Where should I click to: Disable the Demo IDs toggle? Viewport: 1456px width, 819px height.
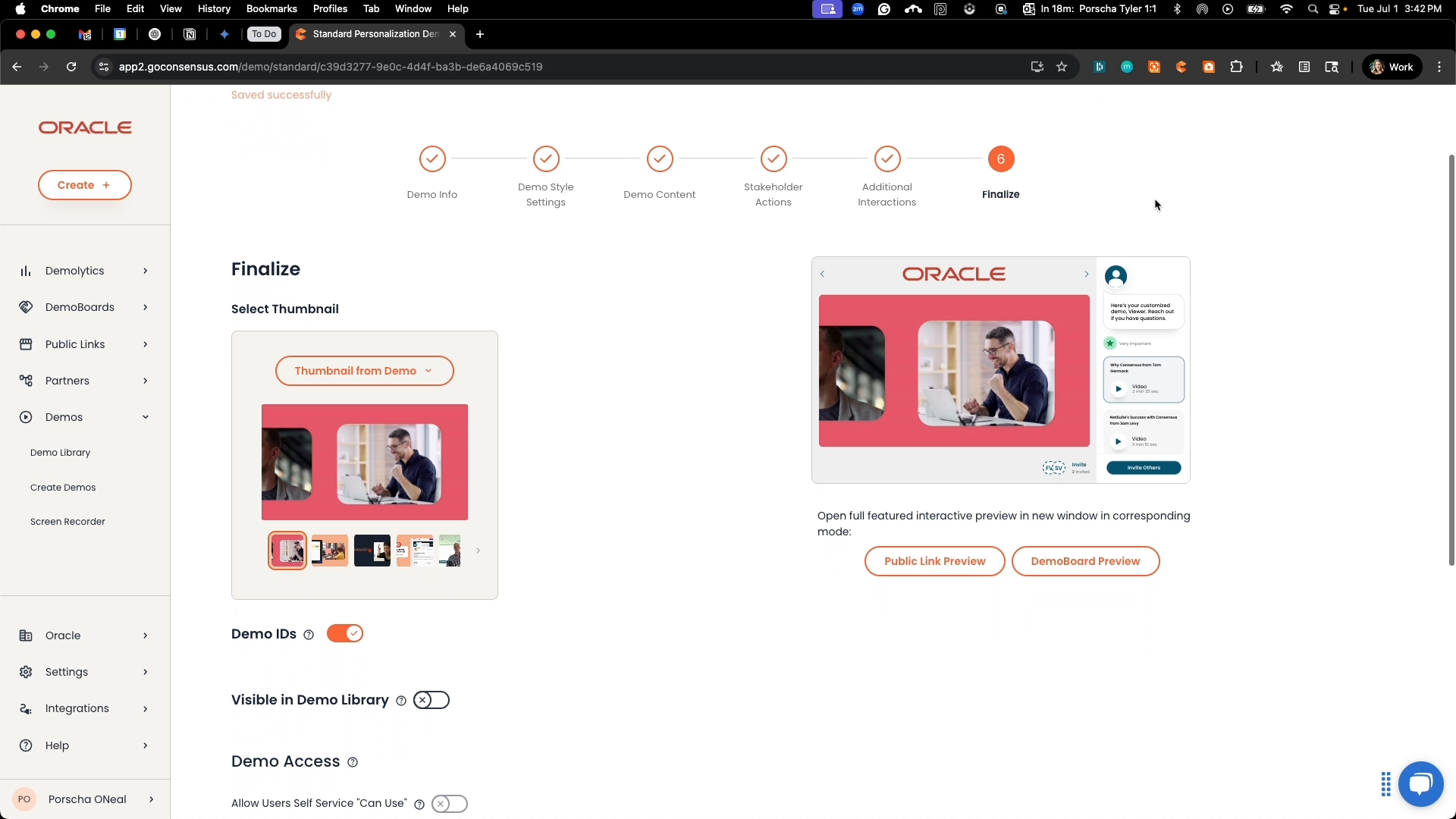coord(345,633)
